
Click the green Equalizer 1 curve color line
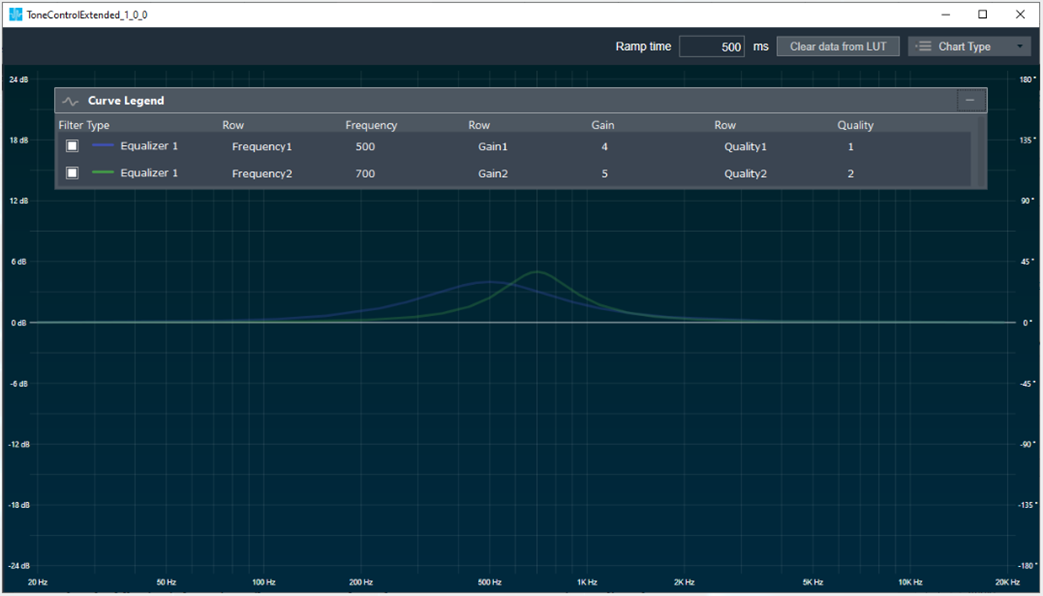(x=102, y=172)
